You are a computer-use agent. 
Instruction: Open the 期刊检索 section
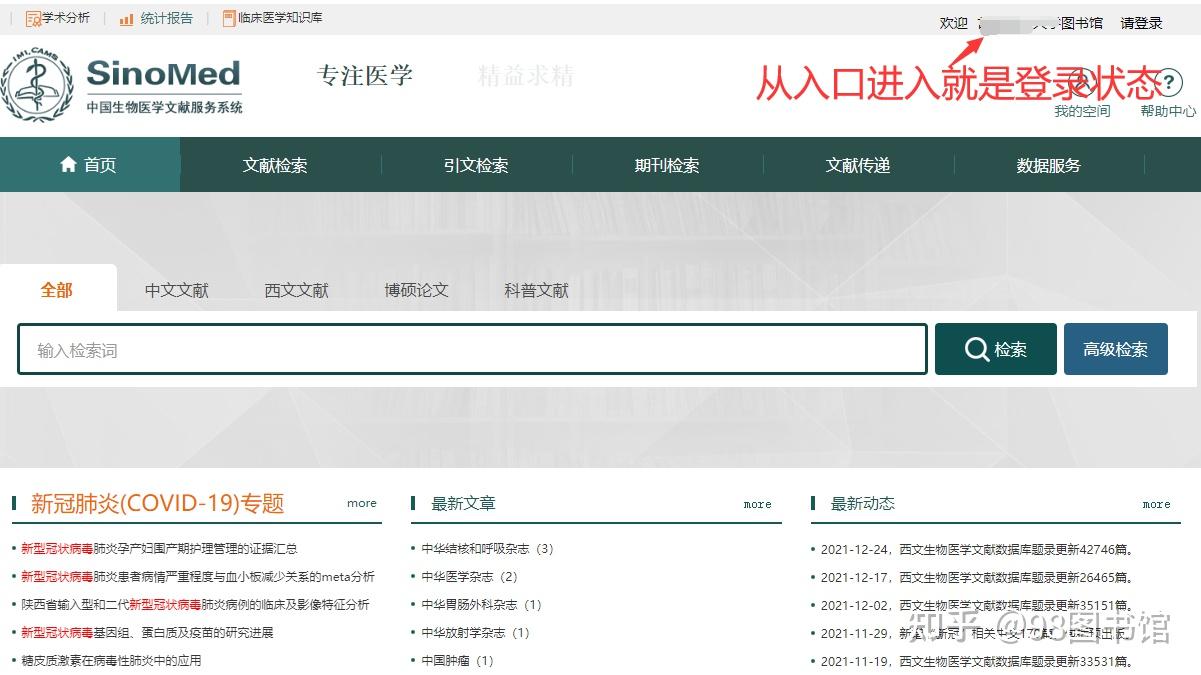point(666,164)
